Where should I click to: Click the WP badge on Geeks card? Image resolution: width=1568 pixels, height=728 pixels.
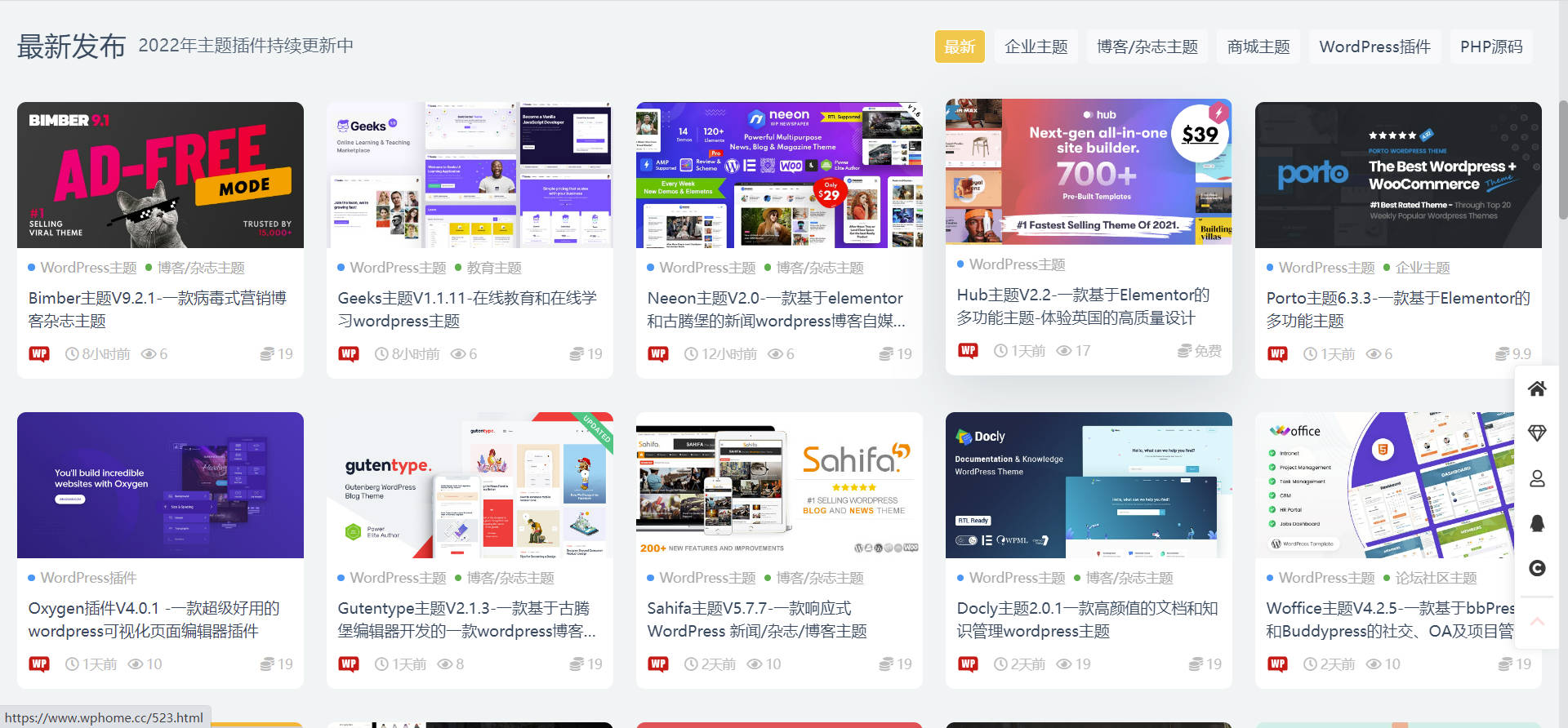coord(349,353)
